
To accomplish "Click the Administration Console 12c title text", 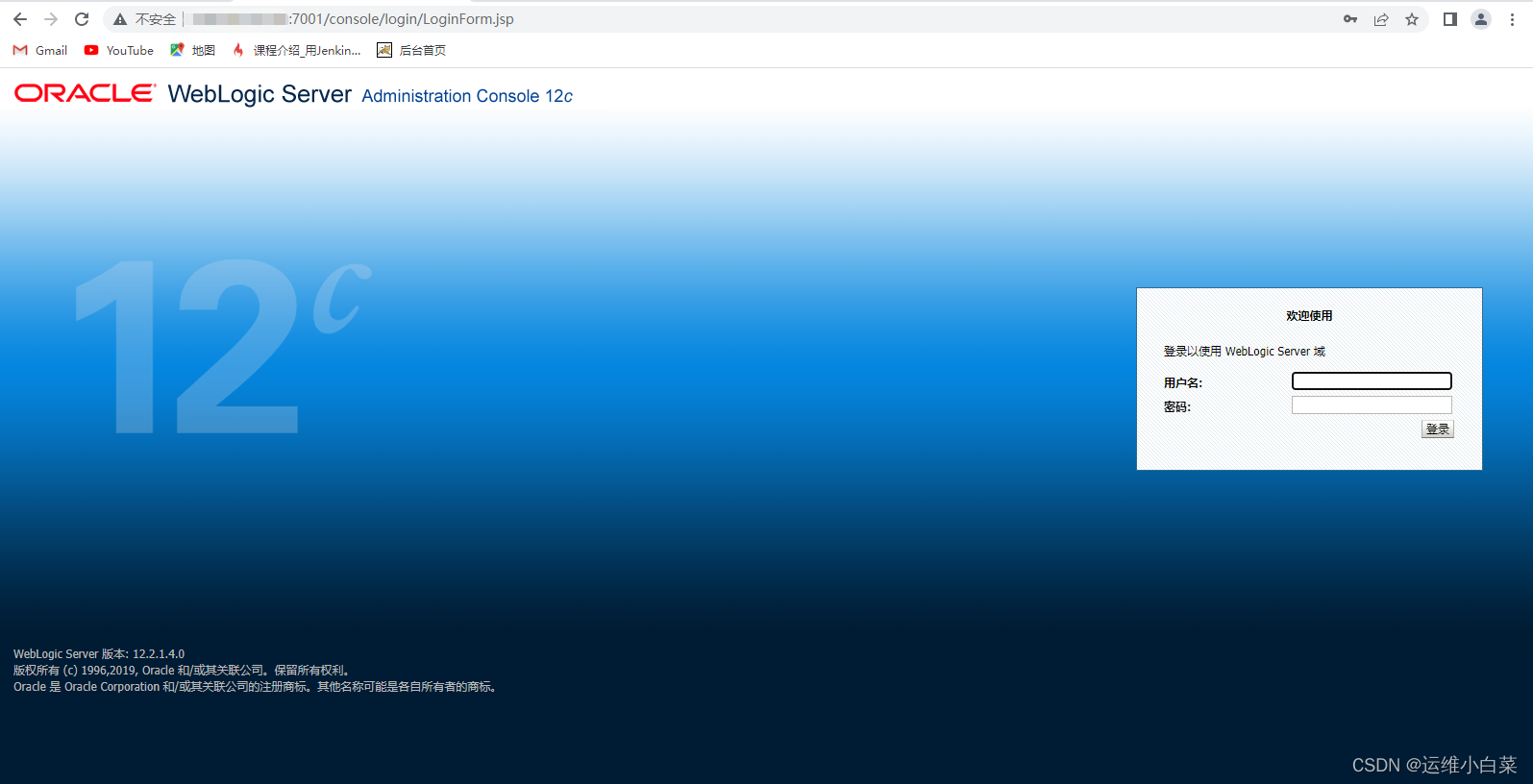I will tap(467, 96).
